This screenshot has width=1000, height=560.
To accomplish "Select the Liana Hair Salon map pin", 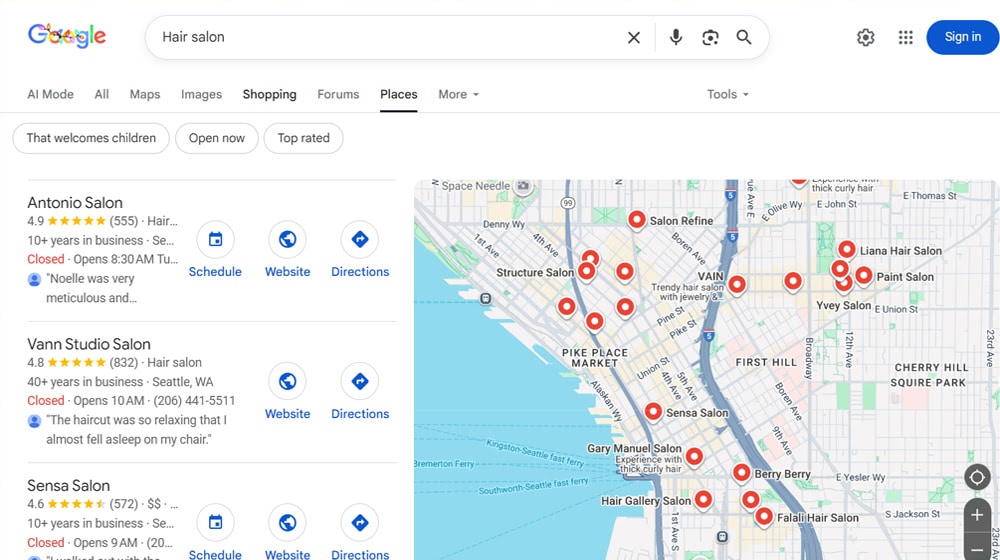I will pyautogui.click(x=847, y=251).
